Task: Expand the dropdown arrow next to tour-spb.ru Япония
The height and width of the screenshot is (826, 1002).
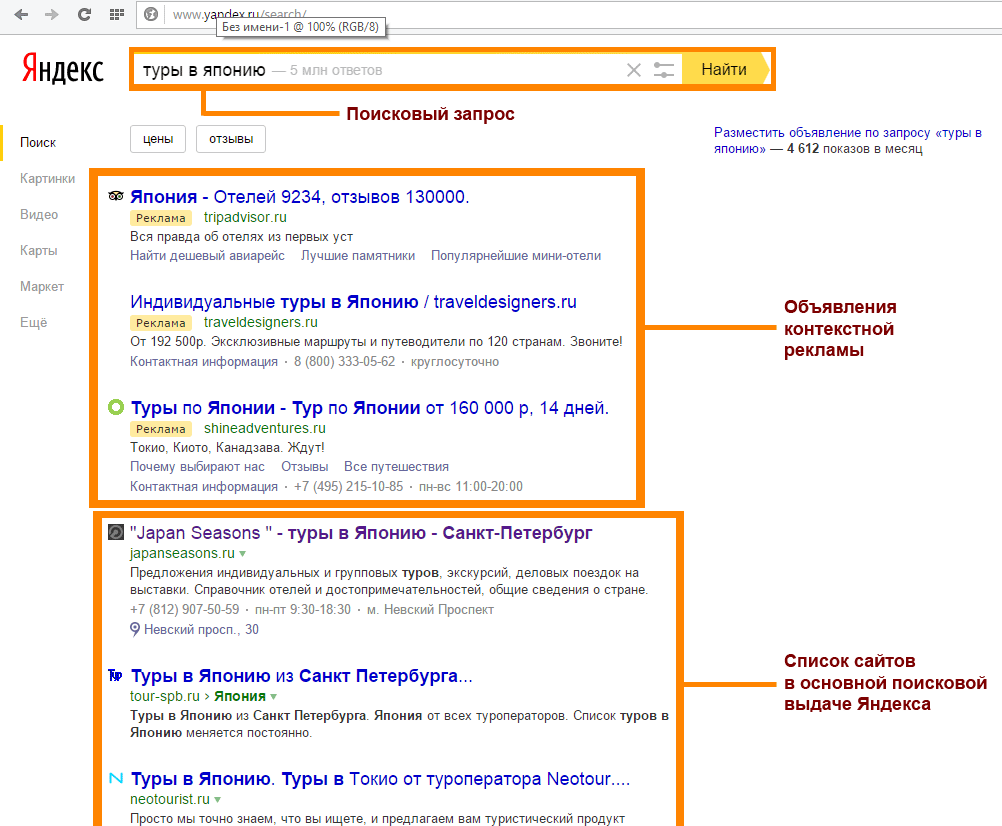Action: (274, 697)
